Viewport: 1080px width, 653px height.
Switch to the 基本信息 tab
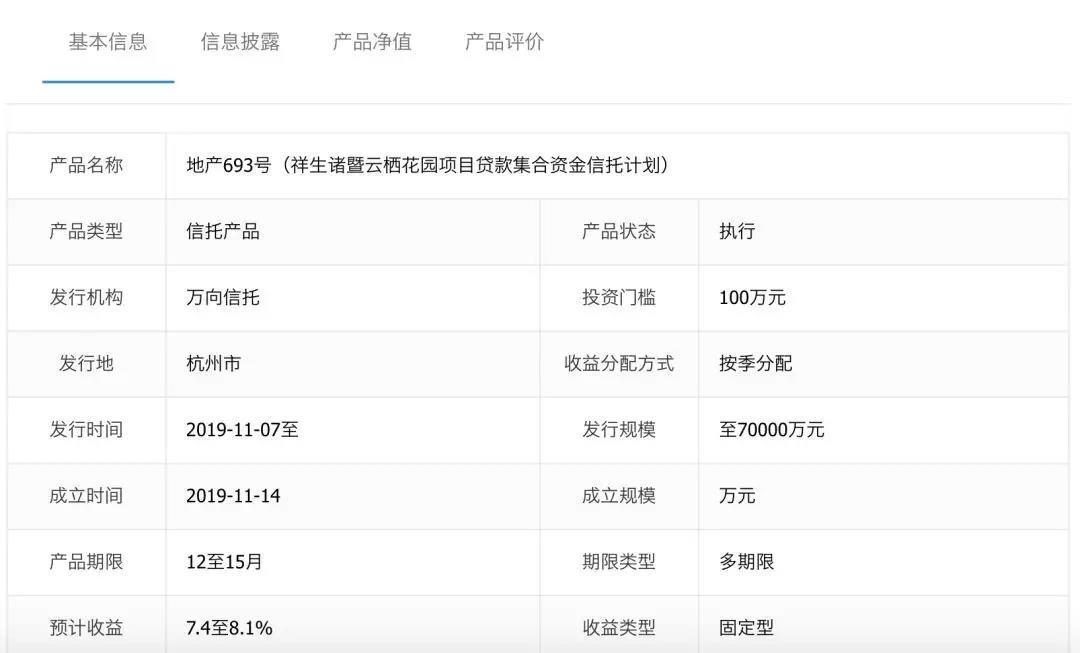[x=108, y=42]
